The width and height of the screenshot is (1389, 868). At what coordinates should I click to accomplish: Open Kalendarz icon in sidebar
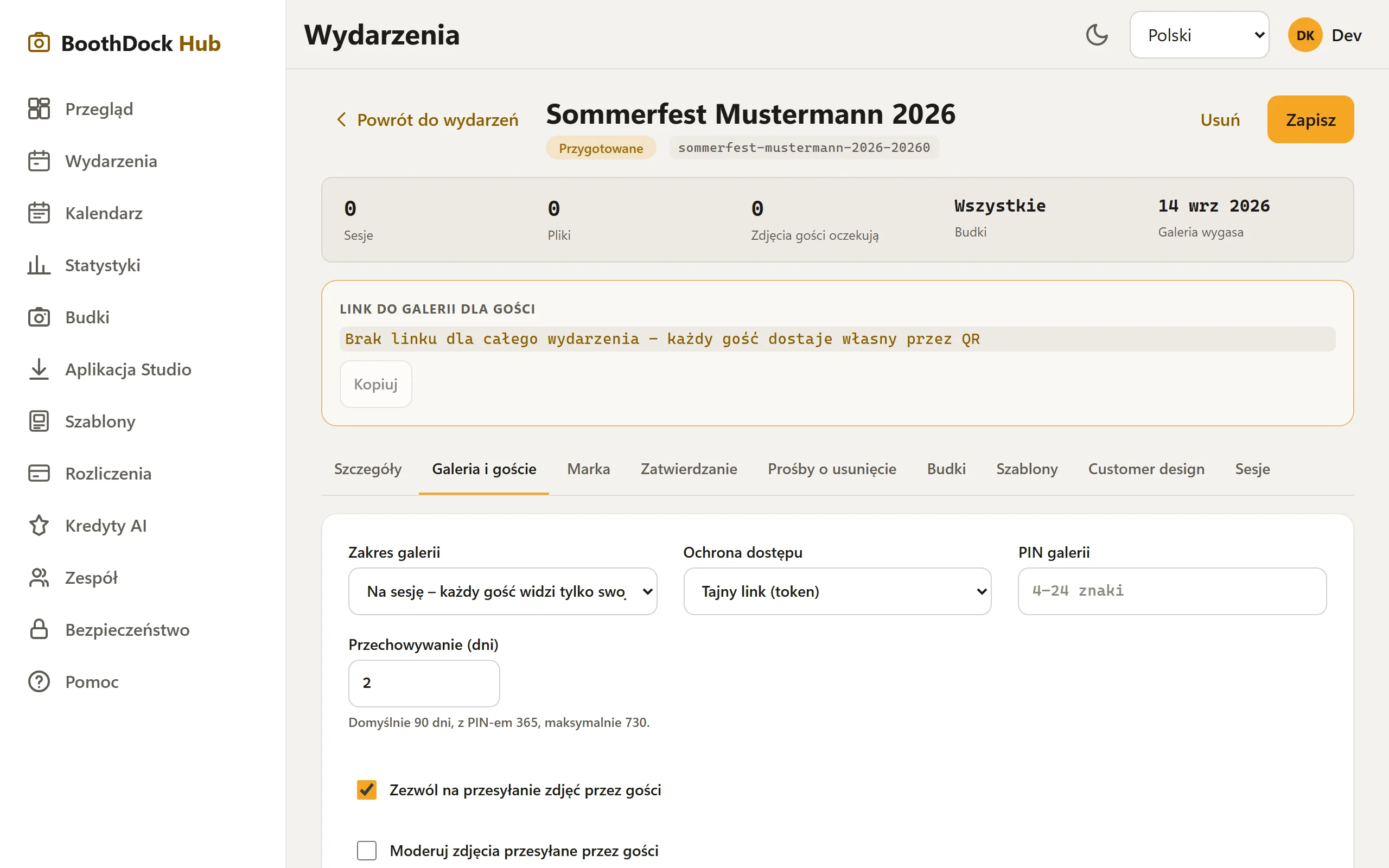point(39,213)
